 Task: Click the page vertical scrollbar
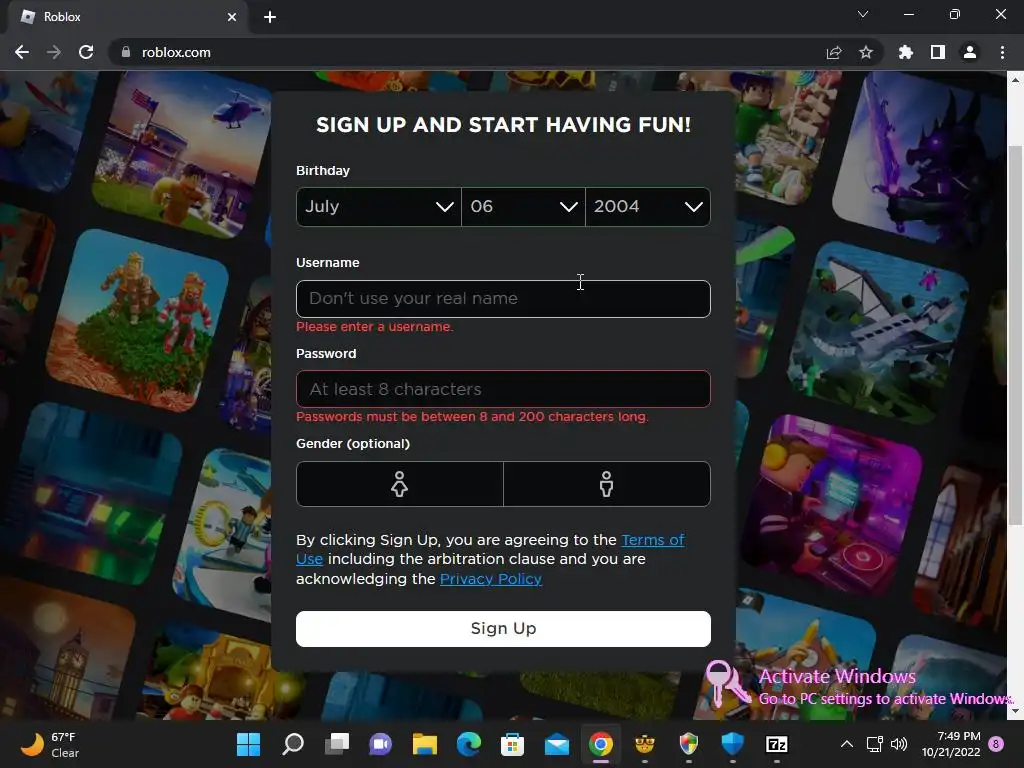[1015, 334]
